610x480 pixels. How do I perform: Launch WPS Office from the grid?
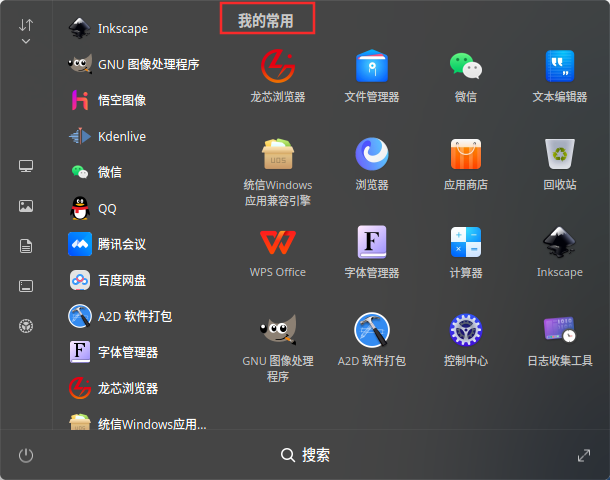pos(278,252)
